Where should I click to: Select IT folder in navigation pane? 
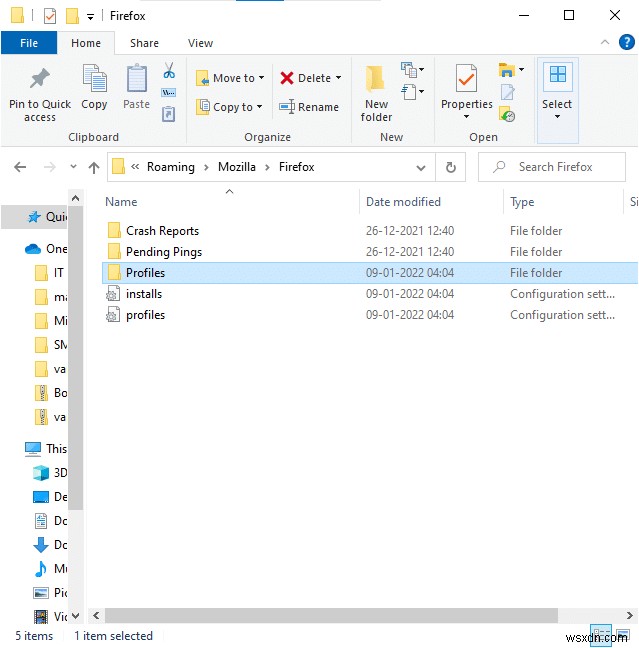[50, 273]
